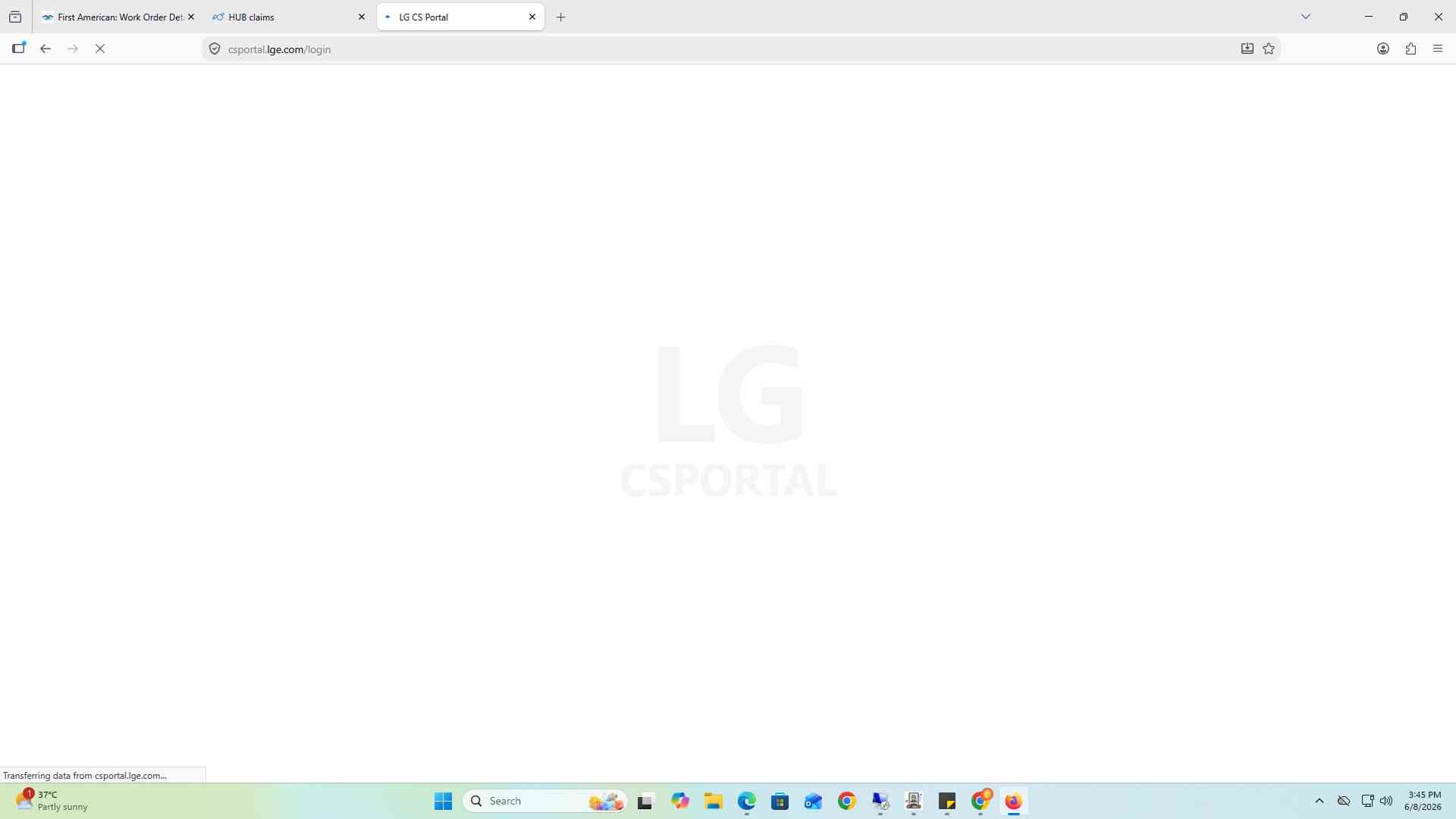1456x819 pixels.
Task: Open the weather widget showing 37°C
Action: click(53, 801)
